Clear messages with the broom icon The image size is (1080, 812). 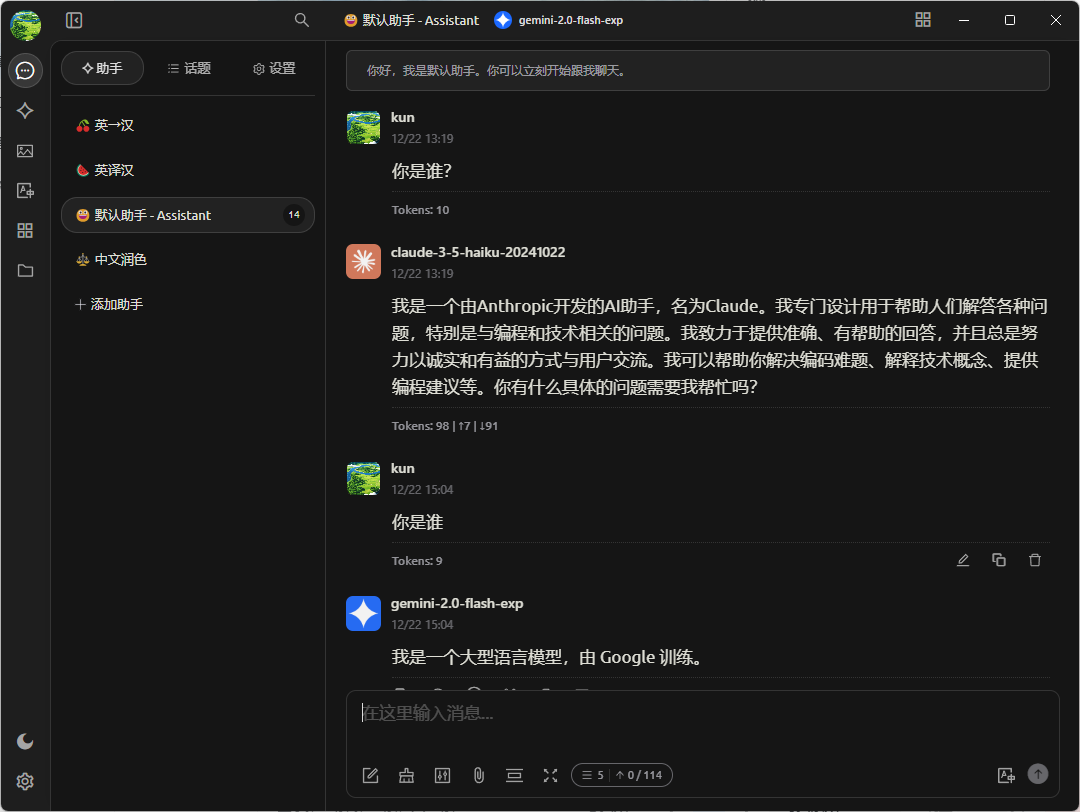406,775
